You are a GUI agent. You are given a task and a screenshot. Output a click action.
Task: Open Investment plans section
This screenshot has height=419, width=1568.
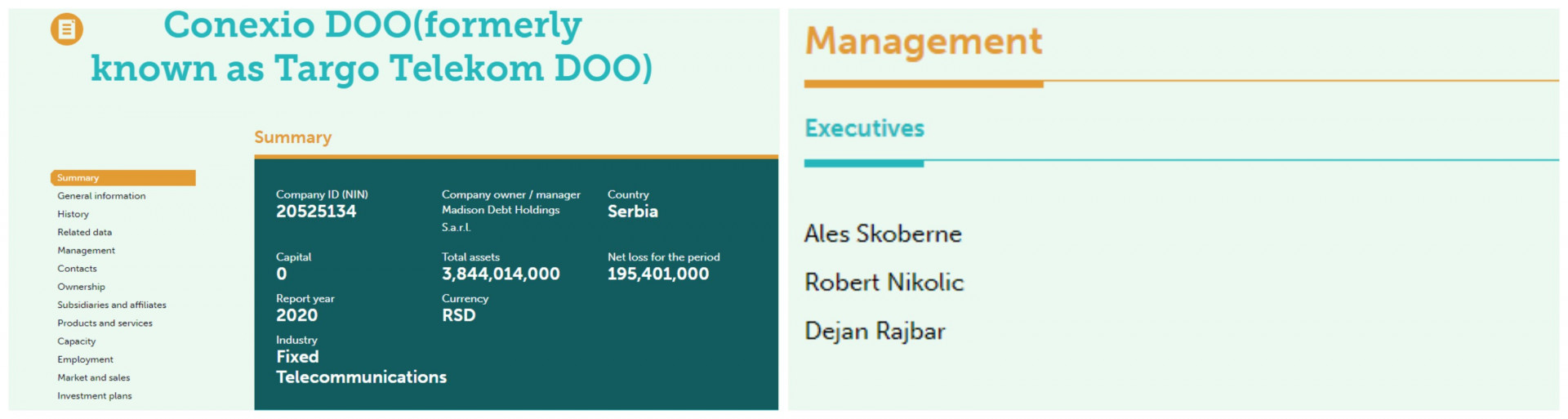coord(94,396)
